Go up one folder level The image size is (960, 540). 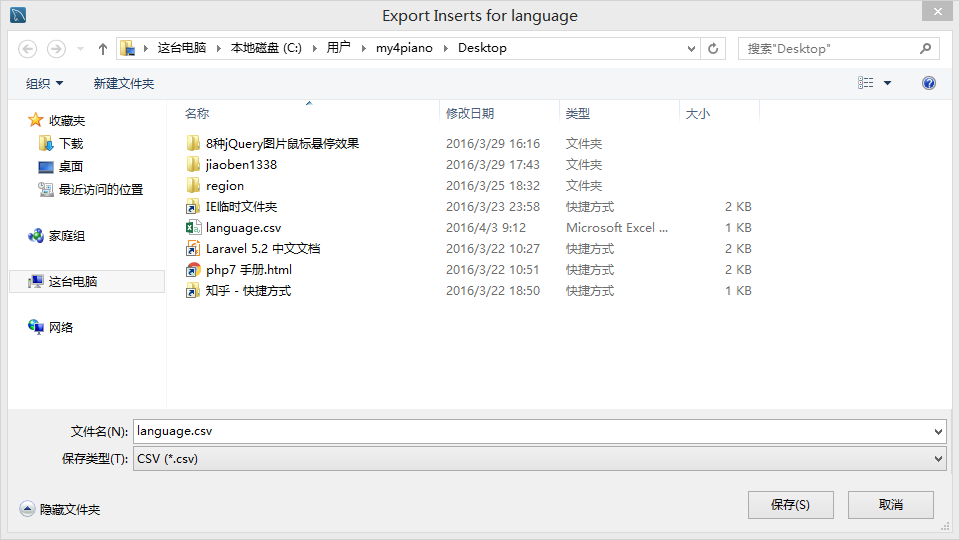[103, 48]
